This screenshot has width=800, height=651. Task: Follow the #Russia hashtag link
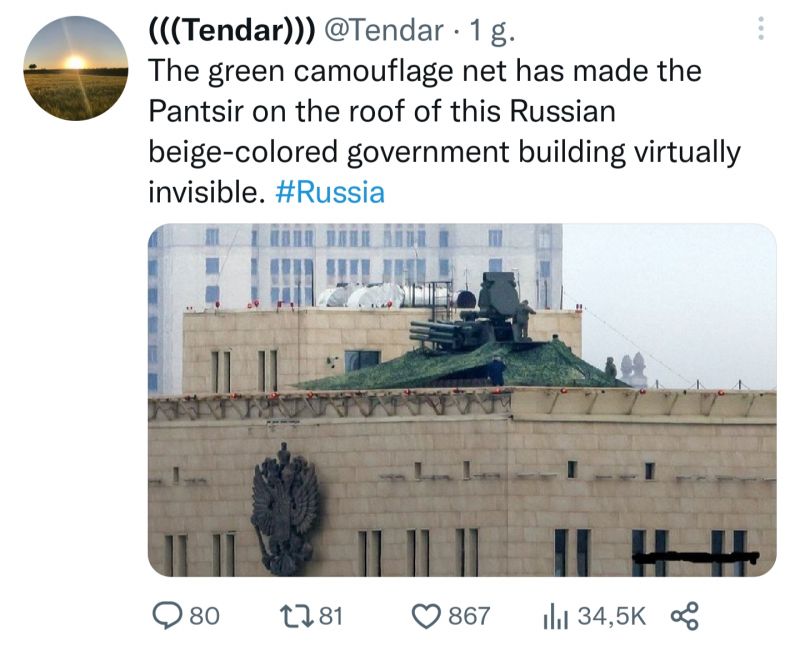click(330, 193)
